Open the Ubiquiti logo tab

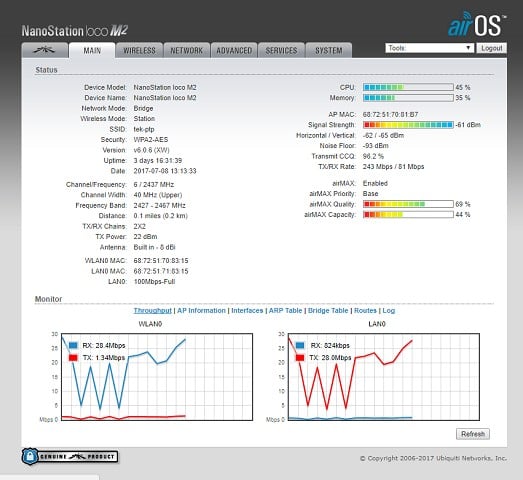pyautogui.click(x=45, y=50)
